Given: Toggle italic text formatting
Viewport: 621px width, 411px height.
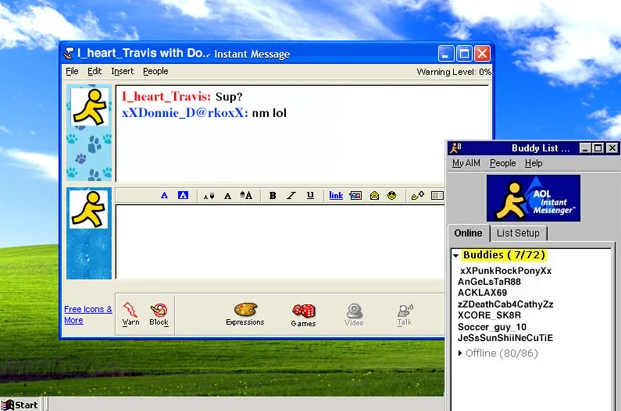Looking at the screenshot, I should coord(291,196).
